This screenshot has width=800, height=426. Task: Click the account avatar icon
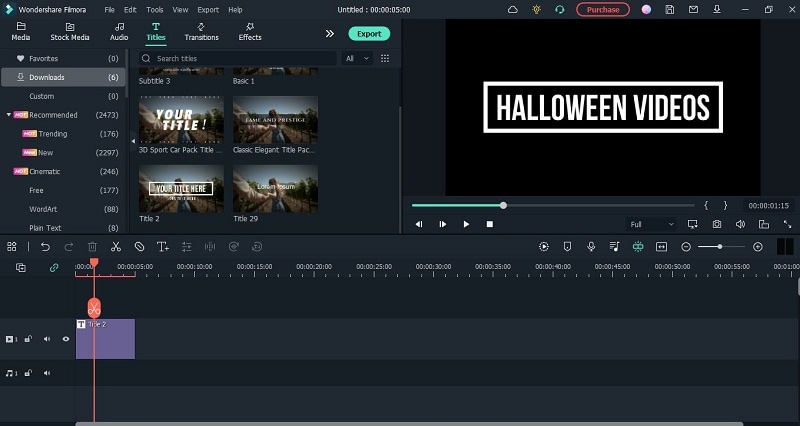click(x=646, y=10)
